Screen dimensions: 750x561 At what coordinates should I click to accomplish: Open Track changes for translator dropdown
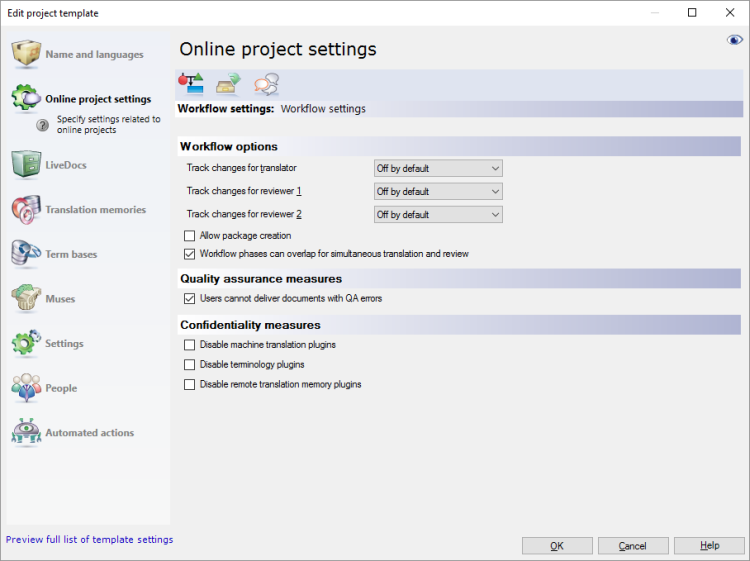(438, 168)
